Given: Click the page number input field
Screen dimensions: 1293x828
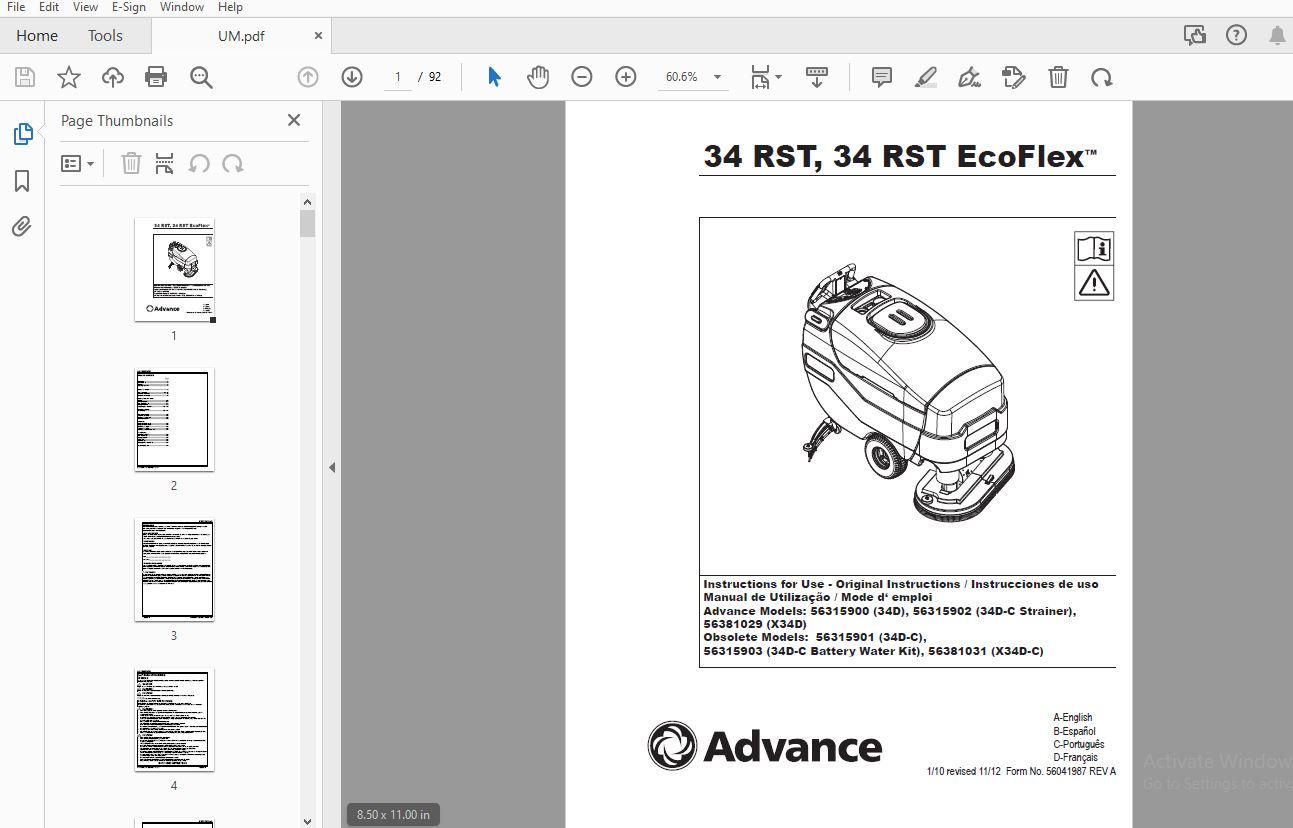Looking at the screenshot, I should [398, 77].
